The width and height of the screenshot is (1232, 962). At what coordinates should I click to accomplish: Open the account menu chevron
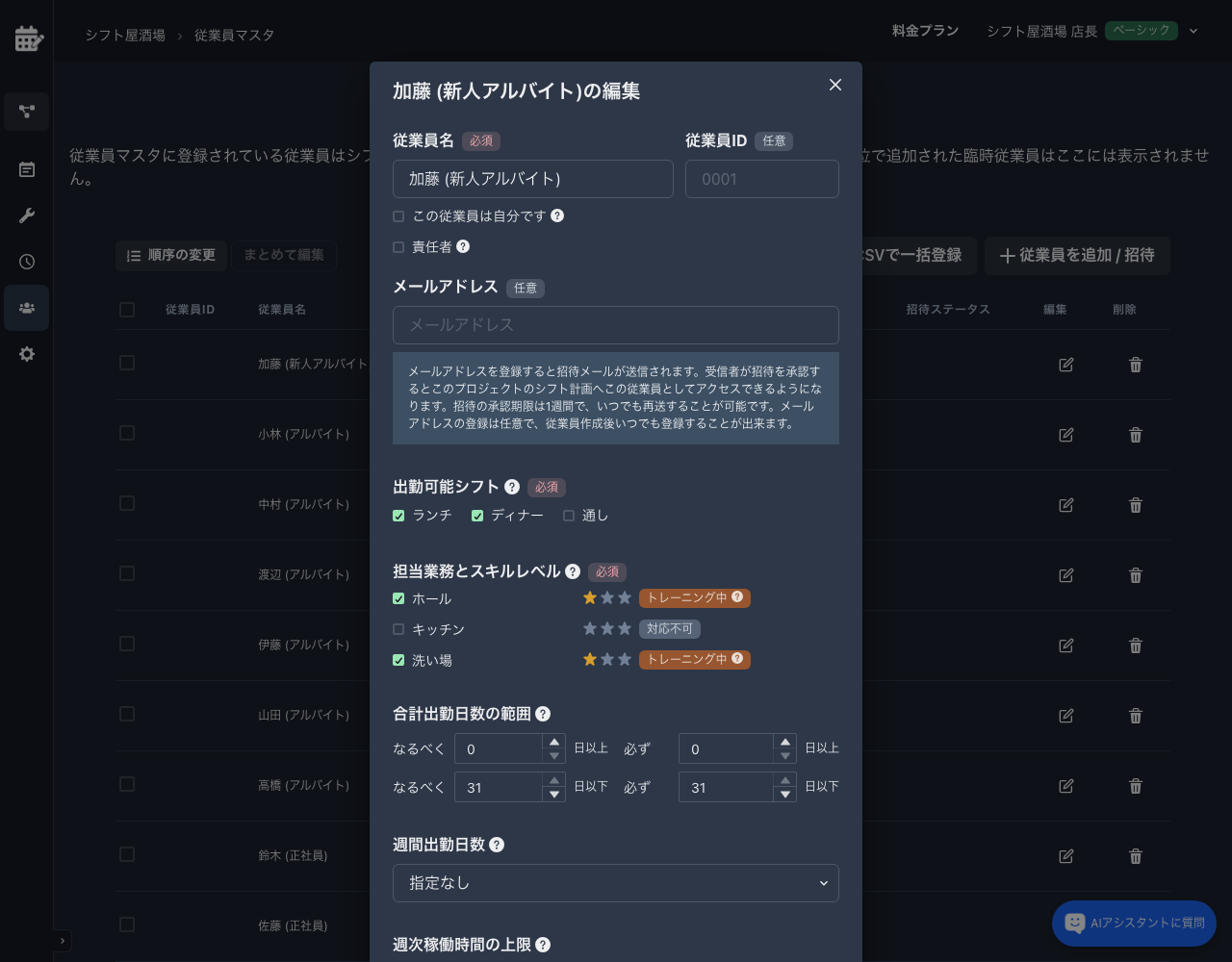click(x=1193, y=31)
